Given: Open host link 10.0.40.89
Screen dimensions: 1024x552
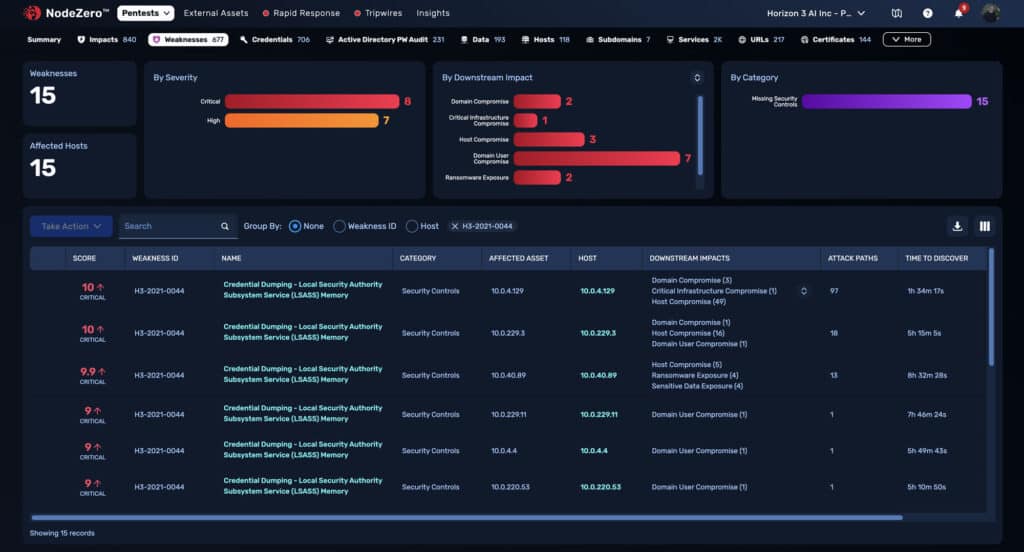Looking at the screenshot, I should point(598,376).
